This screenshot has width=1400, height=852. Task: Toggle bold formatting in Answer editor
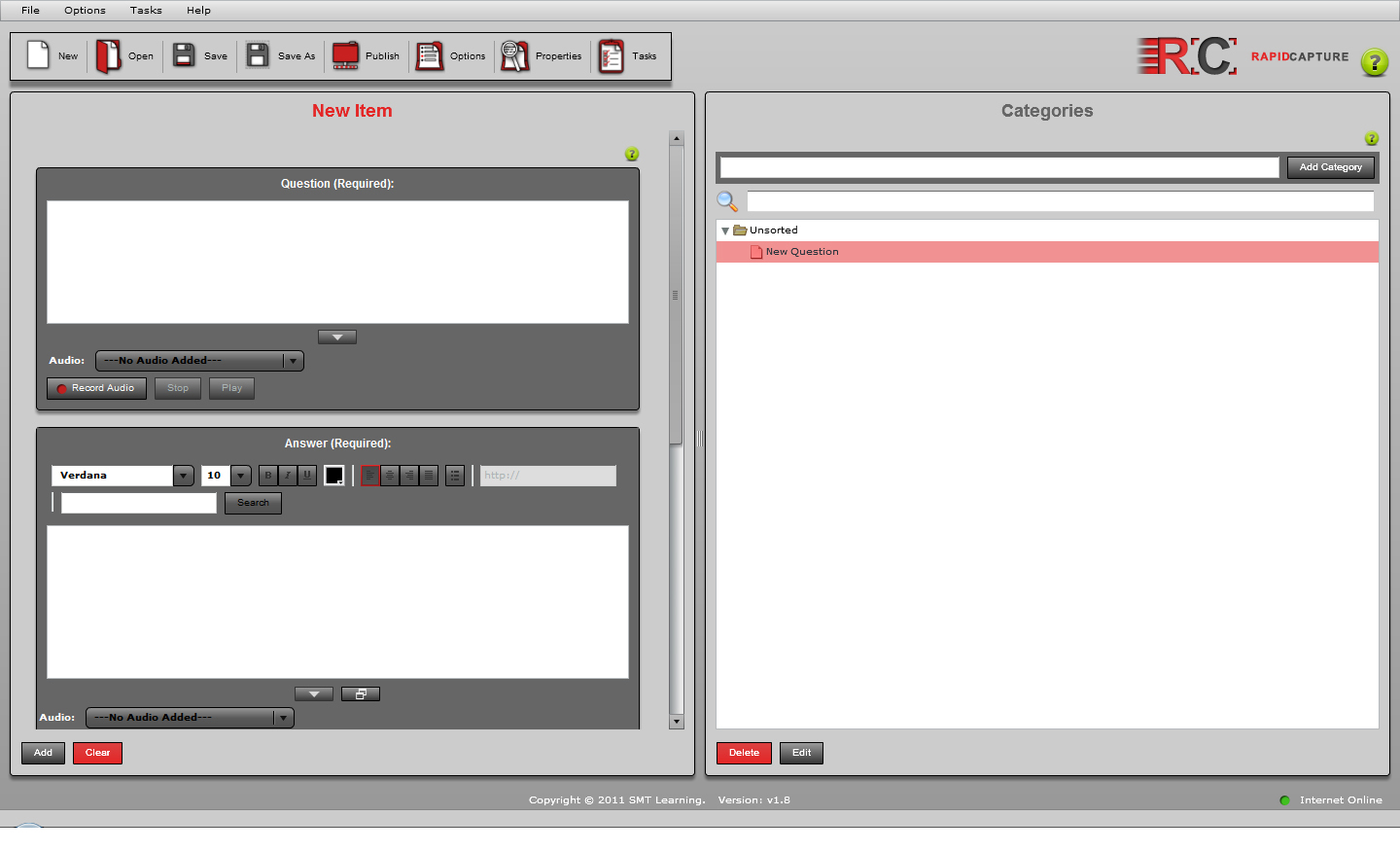pyautogui.click(x=268, y=476)
